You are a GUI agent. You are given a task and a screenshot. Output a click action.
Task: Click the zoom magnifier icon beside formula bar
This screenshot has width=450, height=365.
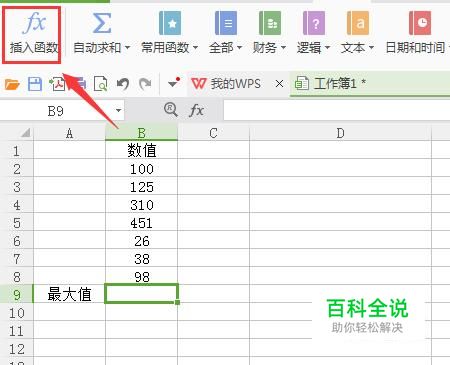(x=171, y=109)
